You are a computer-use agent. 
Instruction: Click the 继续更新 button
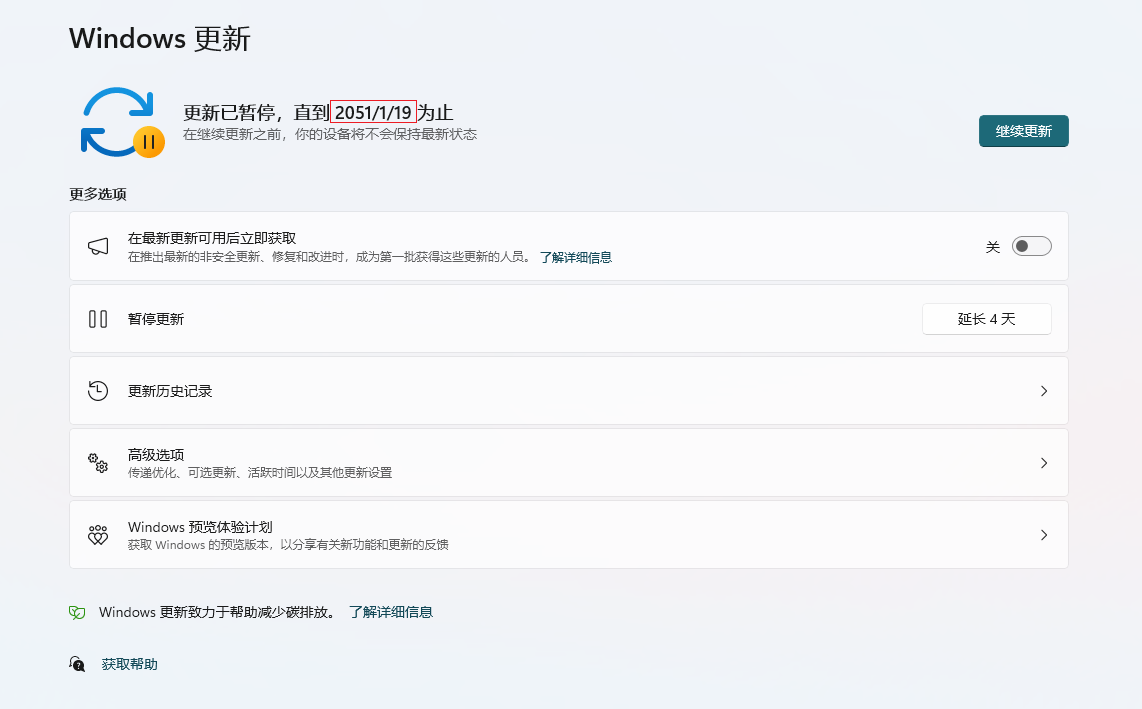[x=1023, y=131]
